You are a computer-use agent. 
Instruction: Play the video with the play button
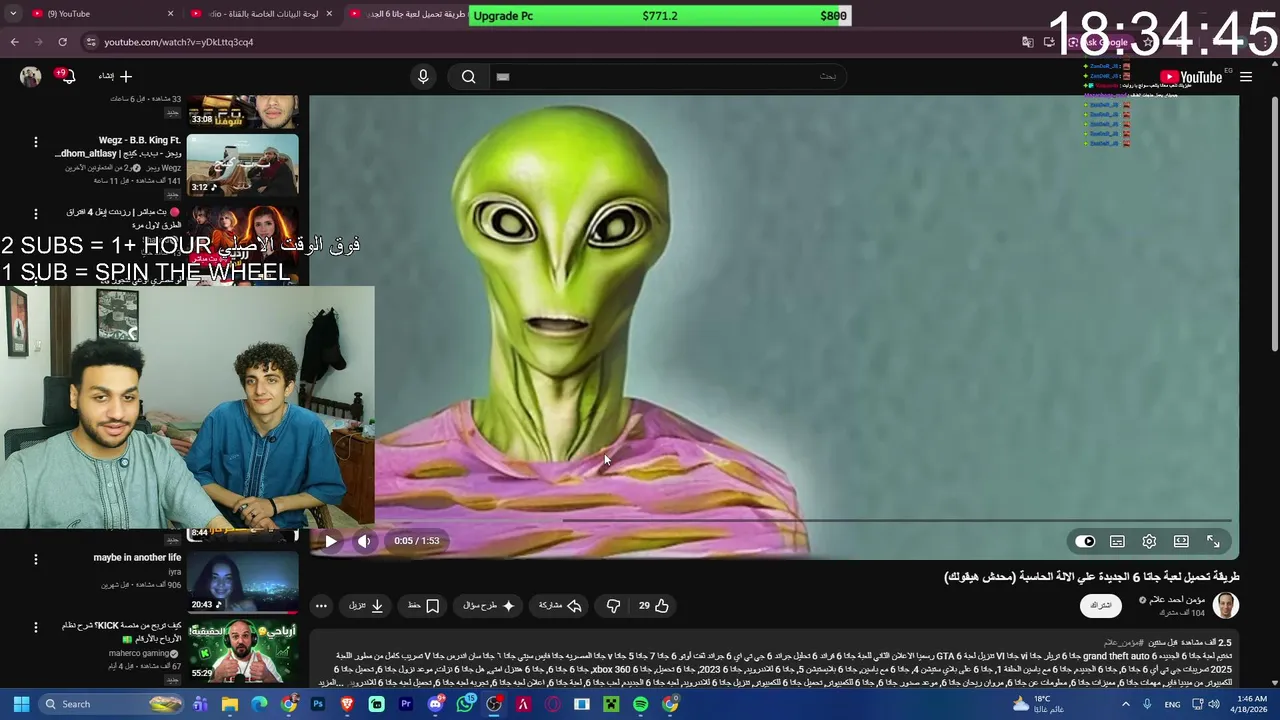coord(330,541)
